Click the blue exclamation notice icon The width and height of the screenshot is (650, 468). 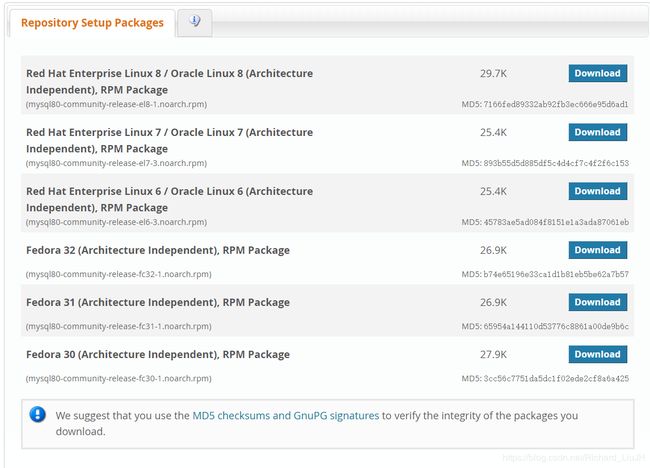37,414
